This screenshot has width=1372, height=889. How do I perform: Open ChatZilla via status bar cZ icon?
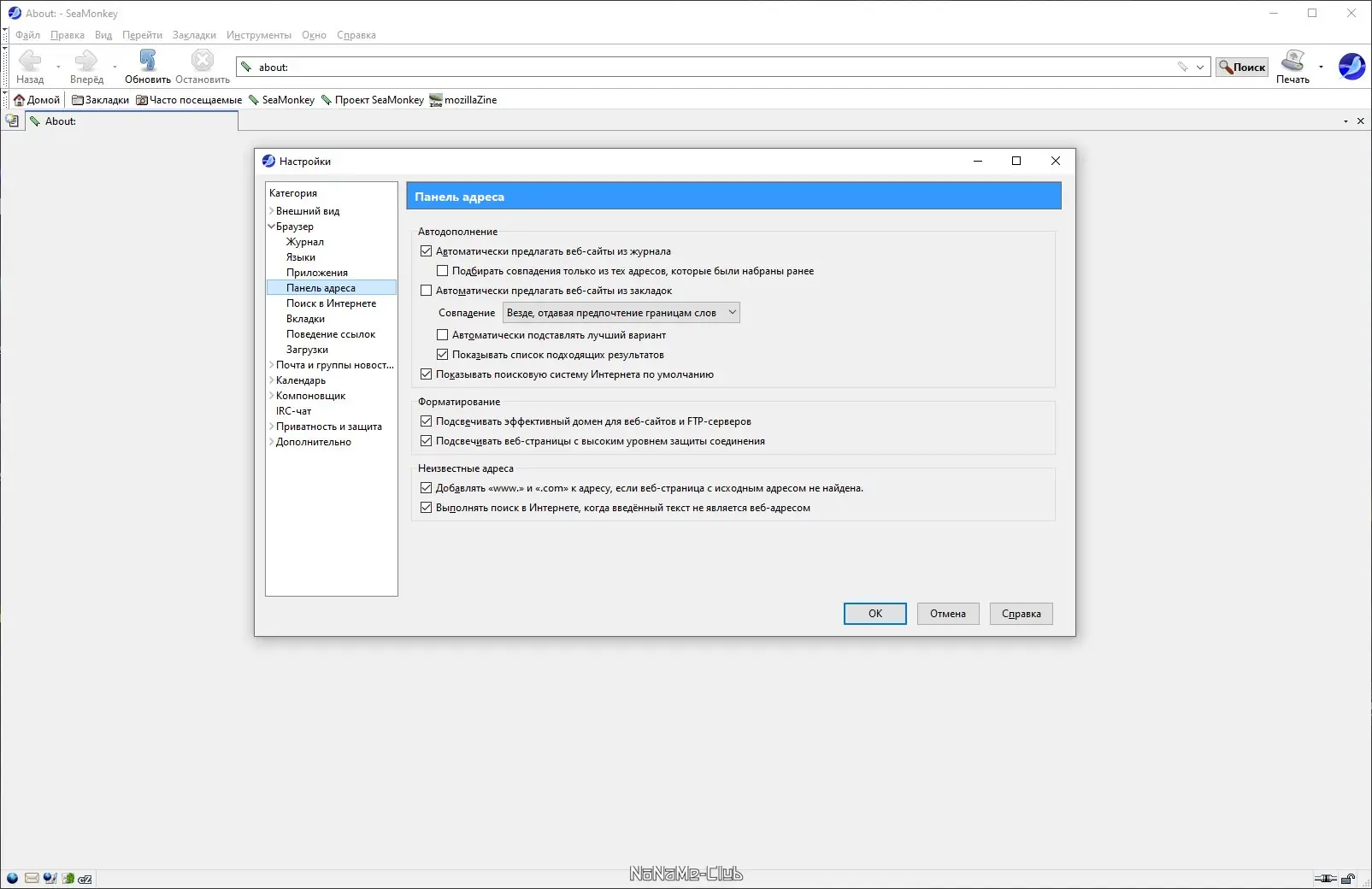(x=85, y=878)
